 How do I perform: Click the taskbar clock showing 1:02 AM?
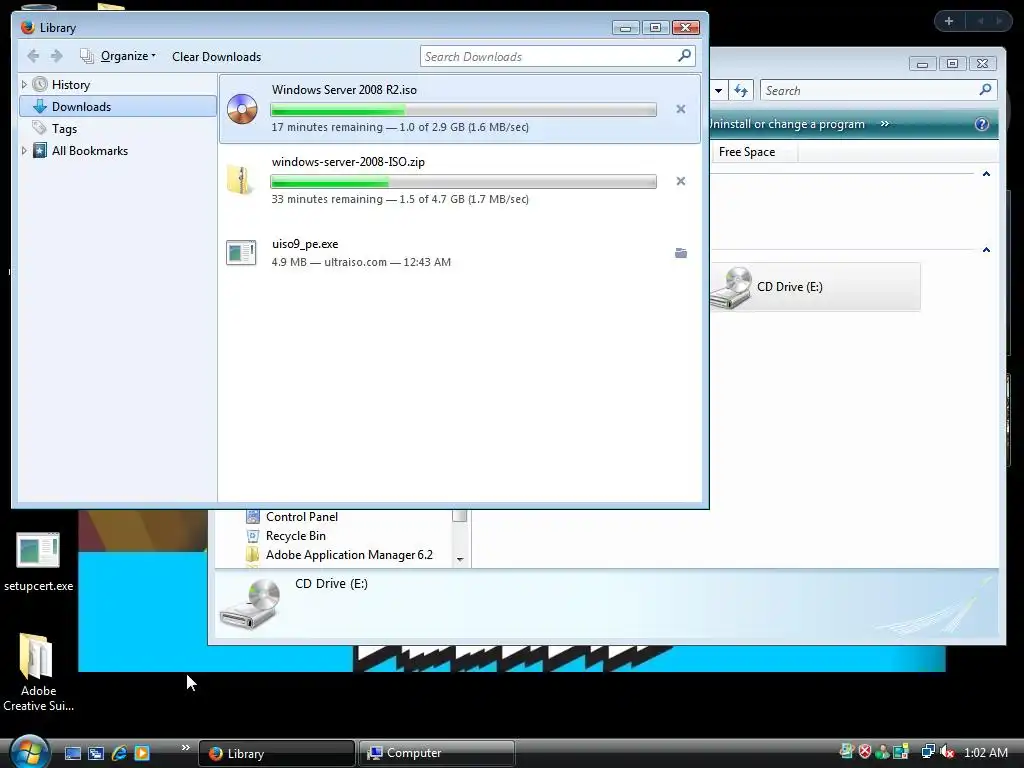985,752
